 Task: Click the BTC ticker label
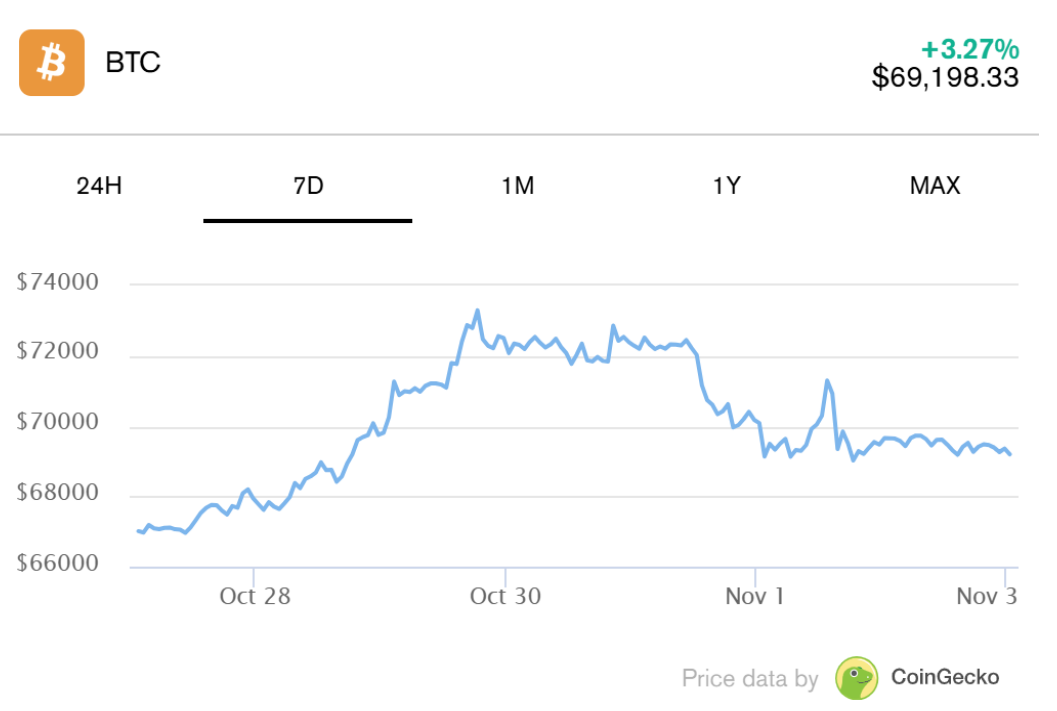coord(135,63)
